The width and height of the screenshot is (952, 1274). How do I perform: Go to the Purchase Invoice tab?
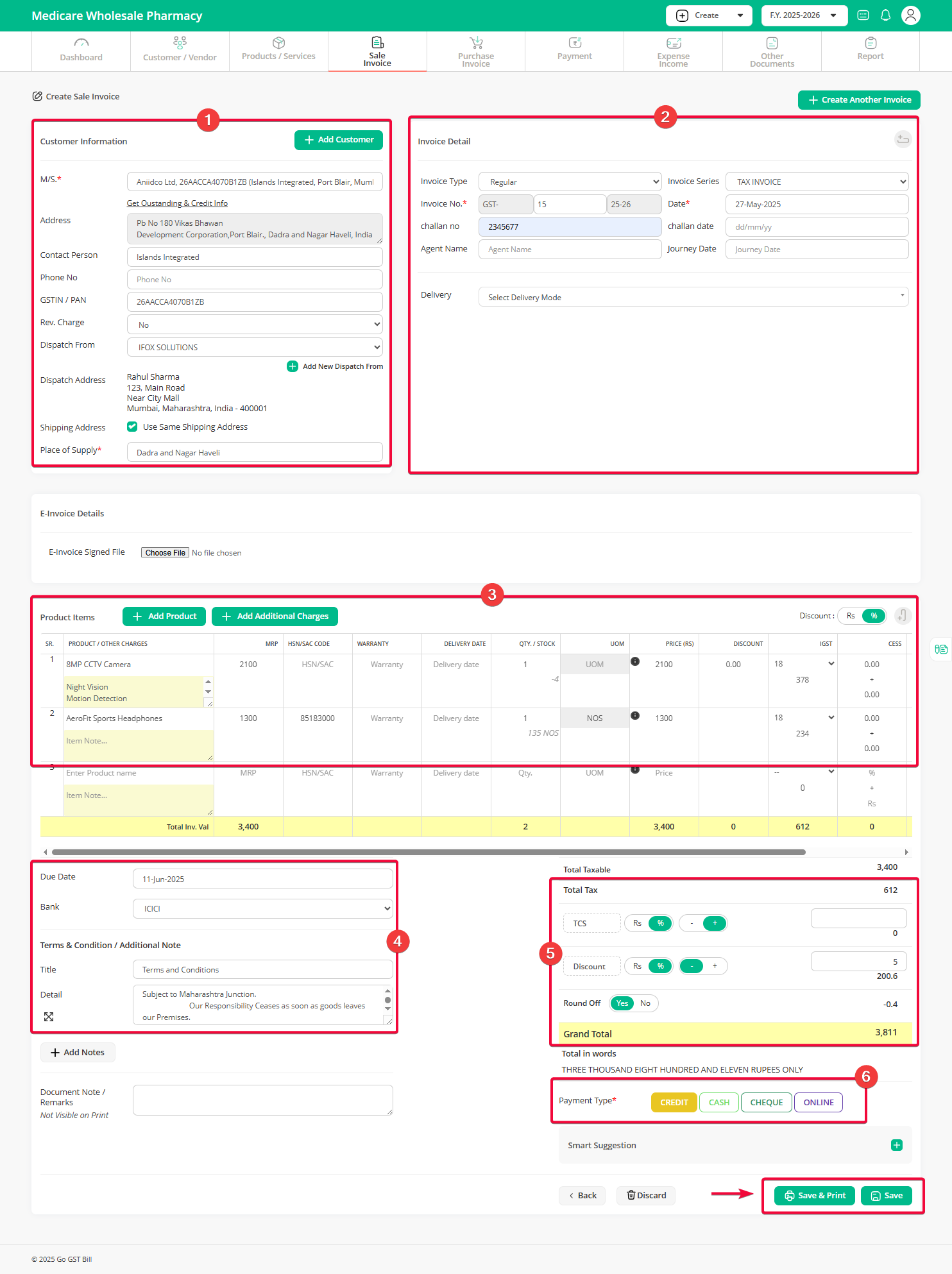coord(475,51)
